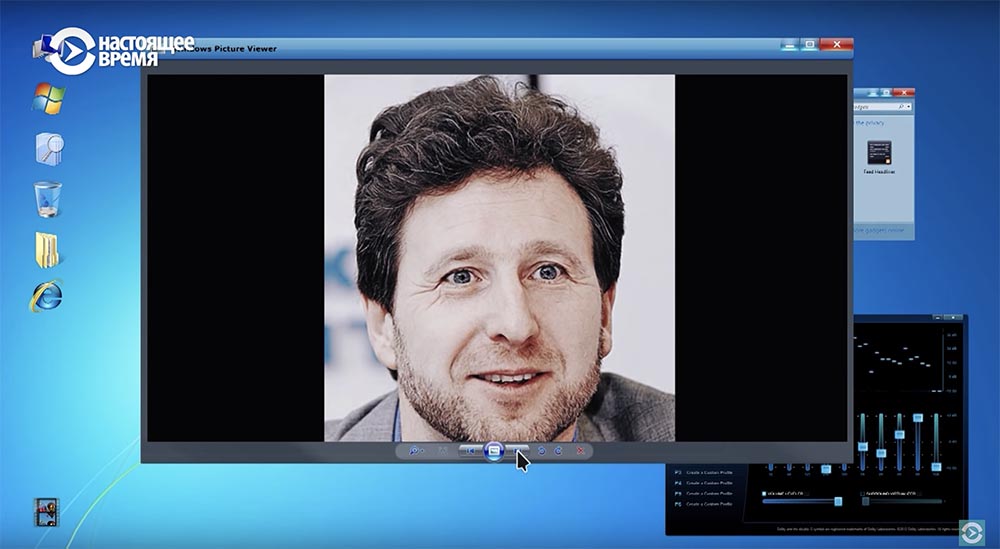Open the Recycle Bin desktop icon
1000x549 pixels.
pyautogui.click(x=48, y=198)
